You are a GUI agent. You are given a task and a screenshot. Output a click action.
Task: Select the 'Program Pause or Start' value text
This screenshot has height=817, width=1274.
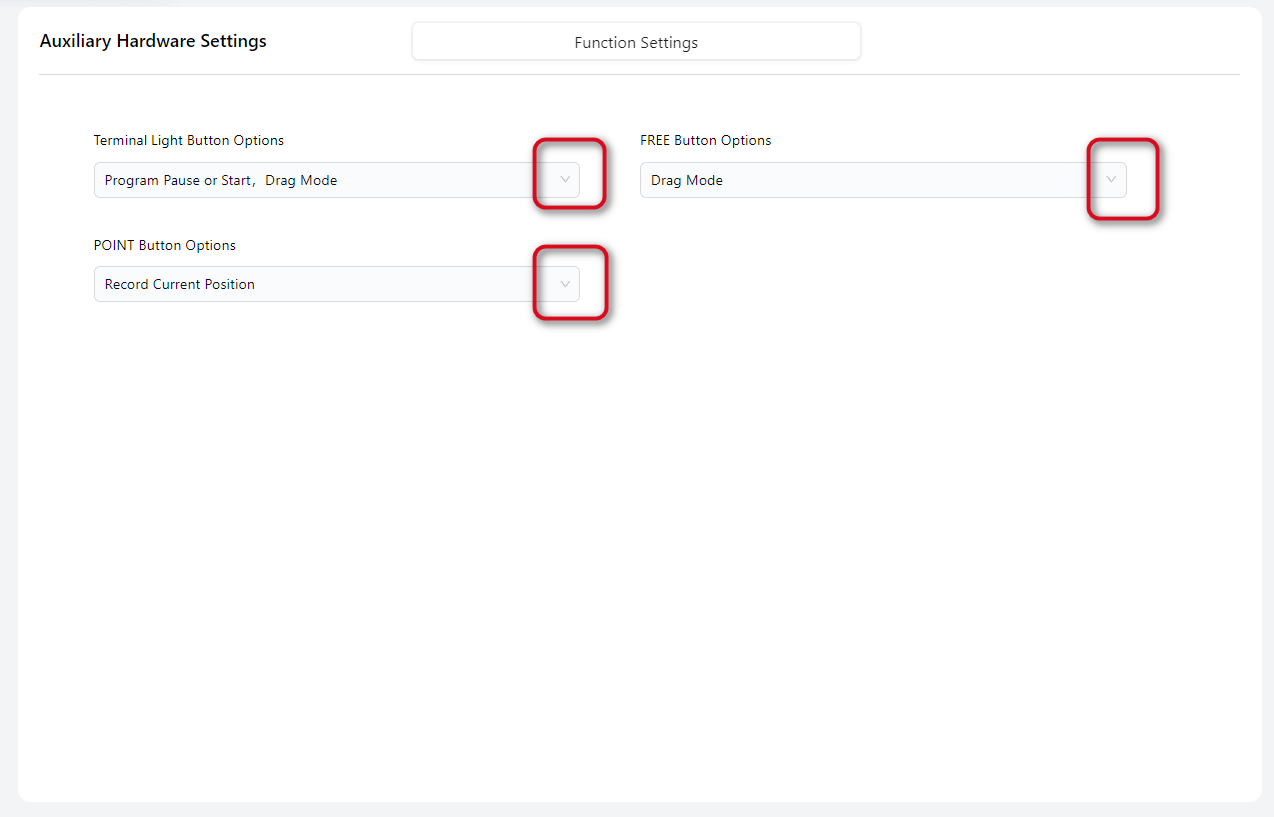point(178,181)
